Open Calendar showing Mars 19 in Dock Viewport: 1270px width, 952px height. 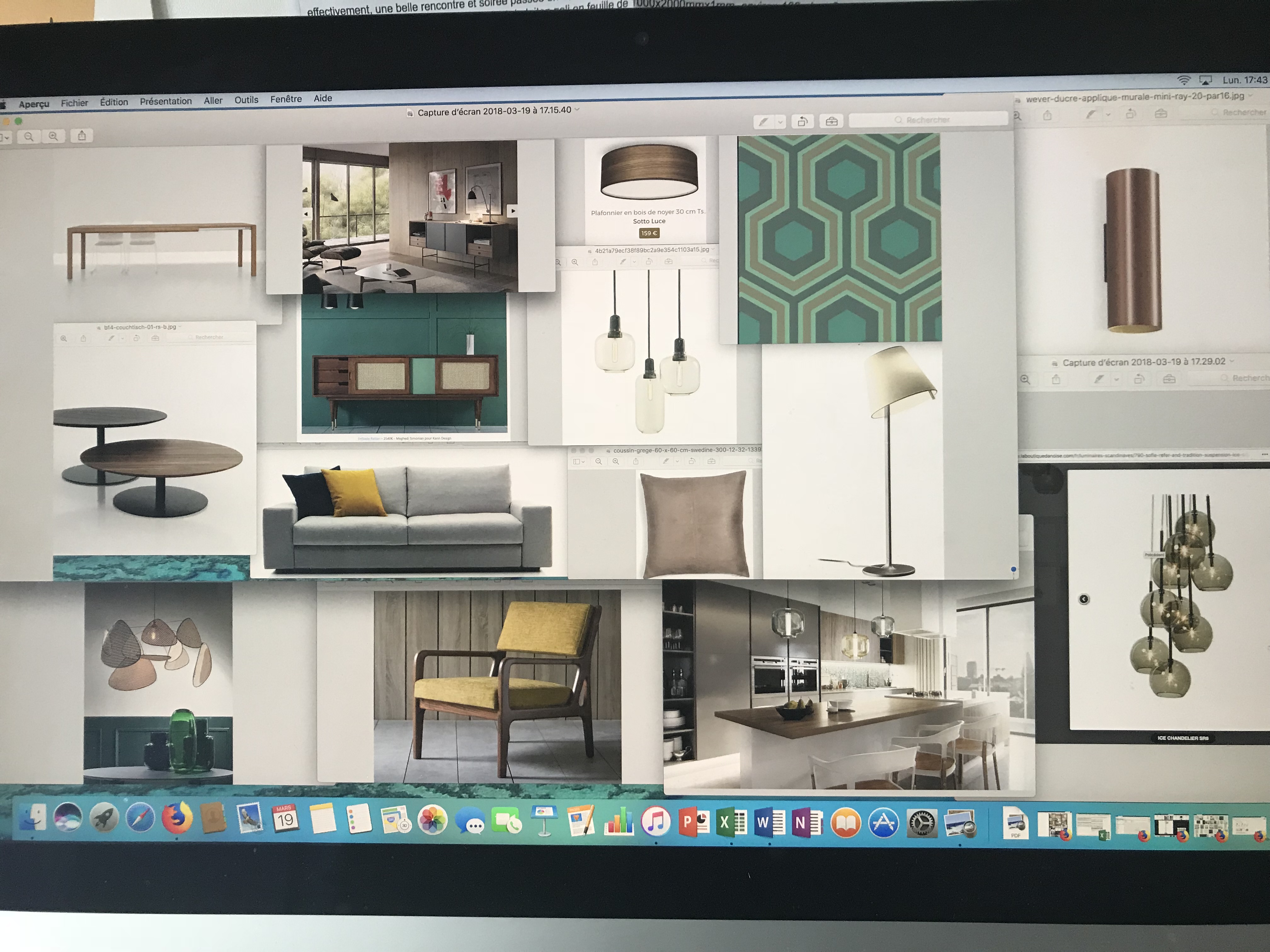pyautogui.click(x=285, y=818)
